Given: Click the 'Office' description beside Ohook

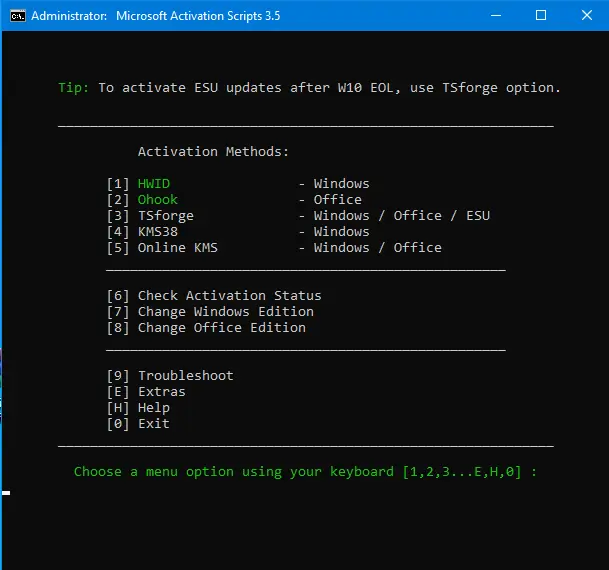Looking at the screenshot, I should click(338, 199).
